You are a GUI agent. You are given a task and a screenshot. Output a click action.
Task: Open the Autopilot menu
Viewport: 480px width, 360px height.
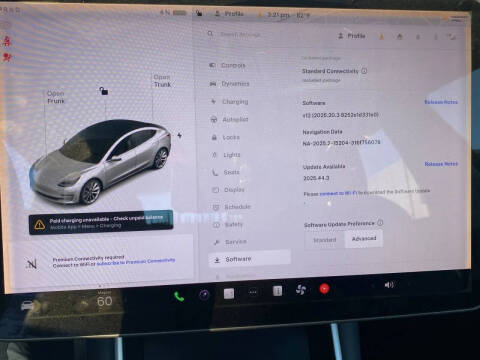click(229, 119)
